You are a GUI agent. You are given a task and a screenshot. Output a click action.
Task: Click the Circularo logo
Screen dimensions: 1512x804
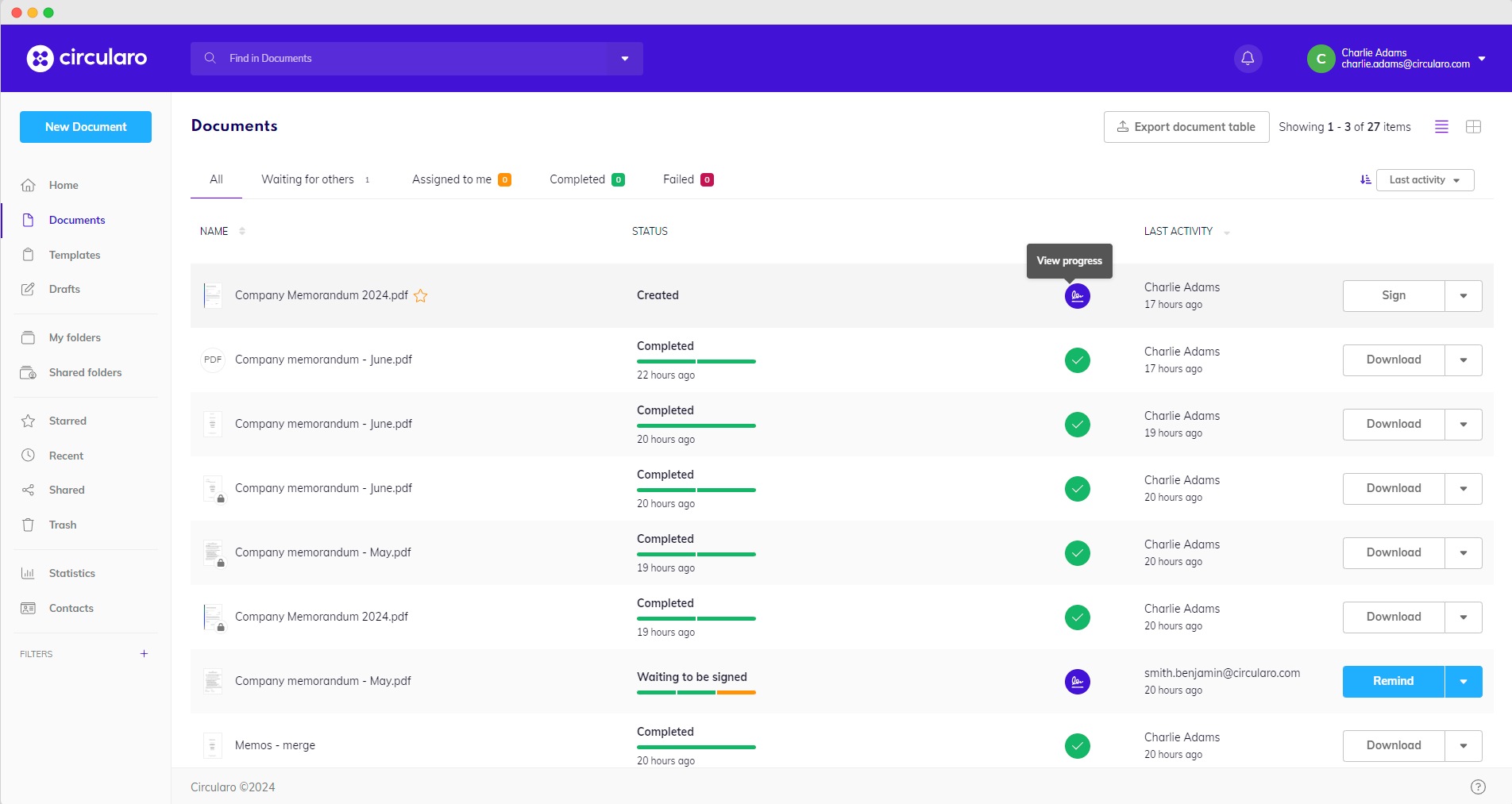point(87,58)
